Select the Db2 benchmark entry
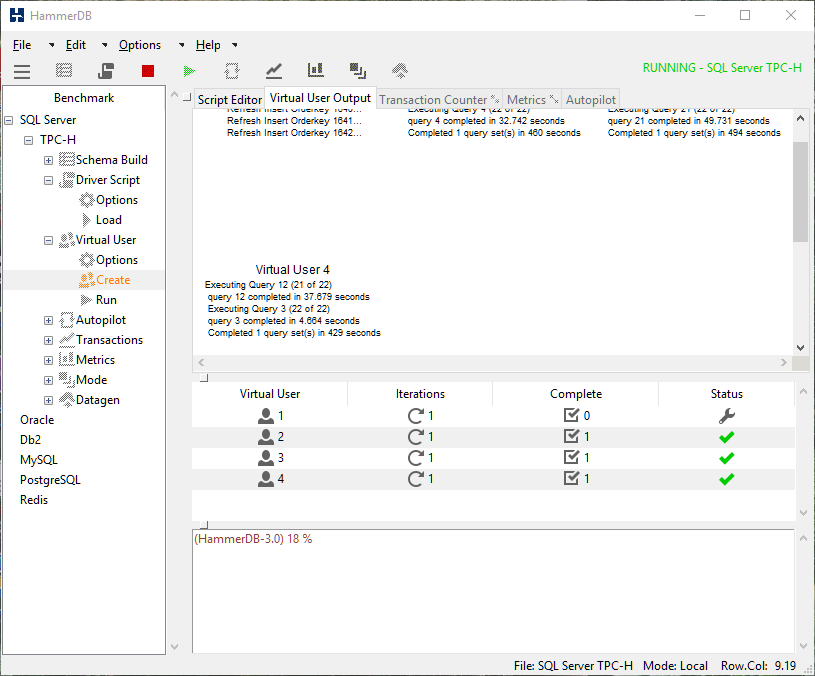 (30, 440)
